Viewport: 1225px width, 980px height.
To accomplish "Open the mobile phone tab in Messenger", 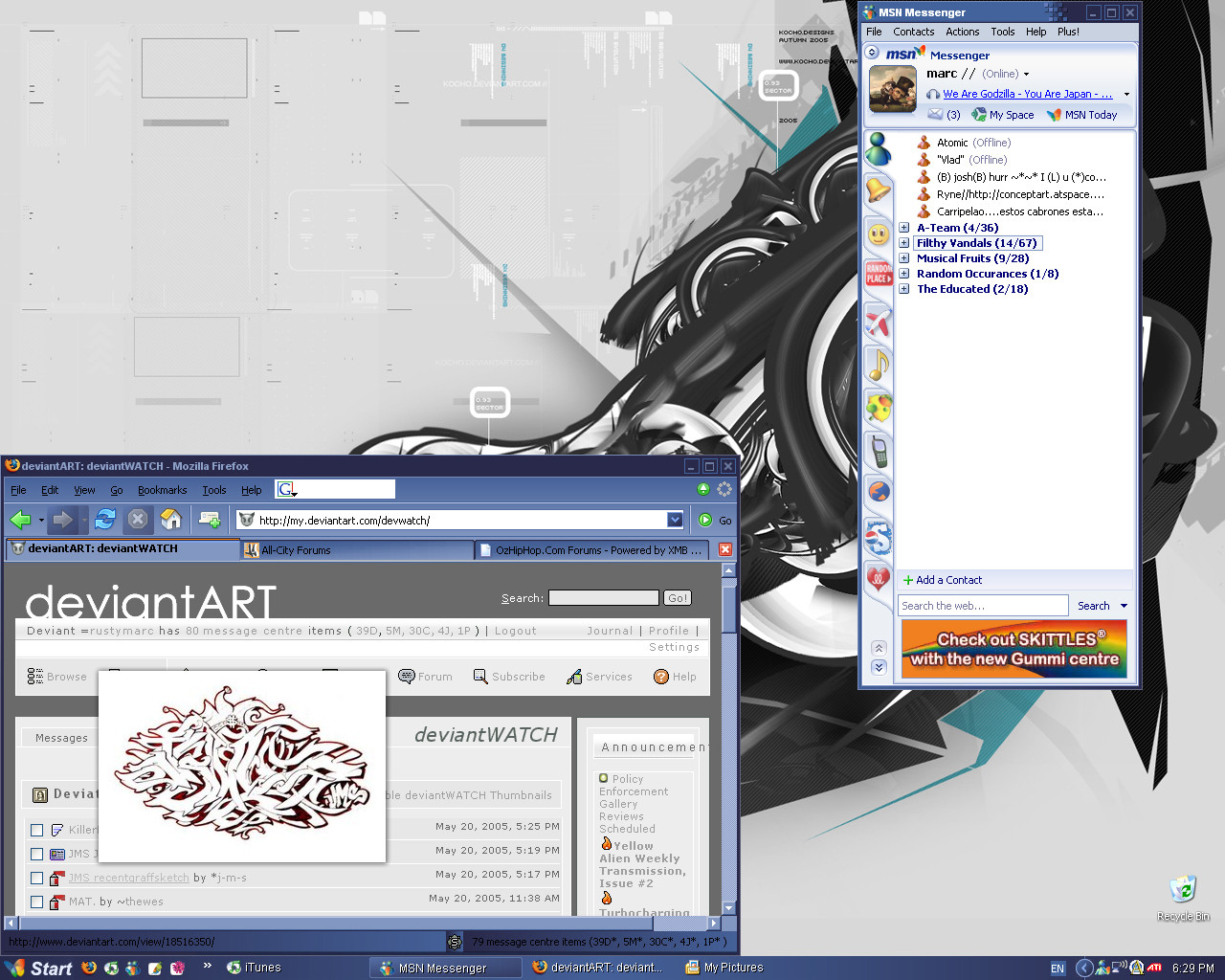I will [879, 450].
